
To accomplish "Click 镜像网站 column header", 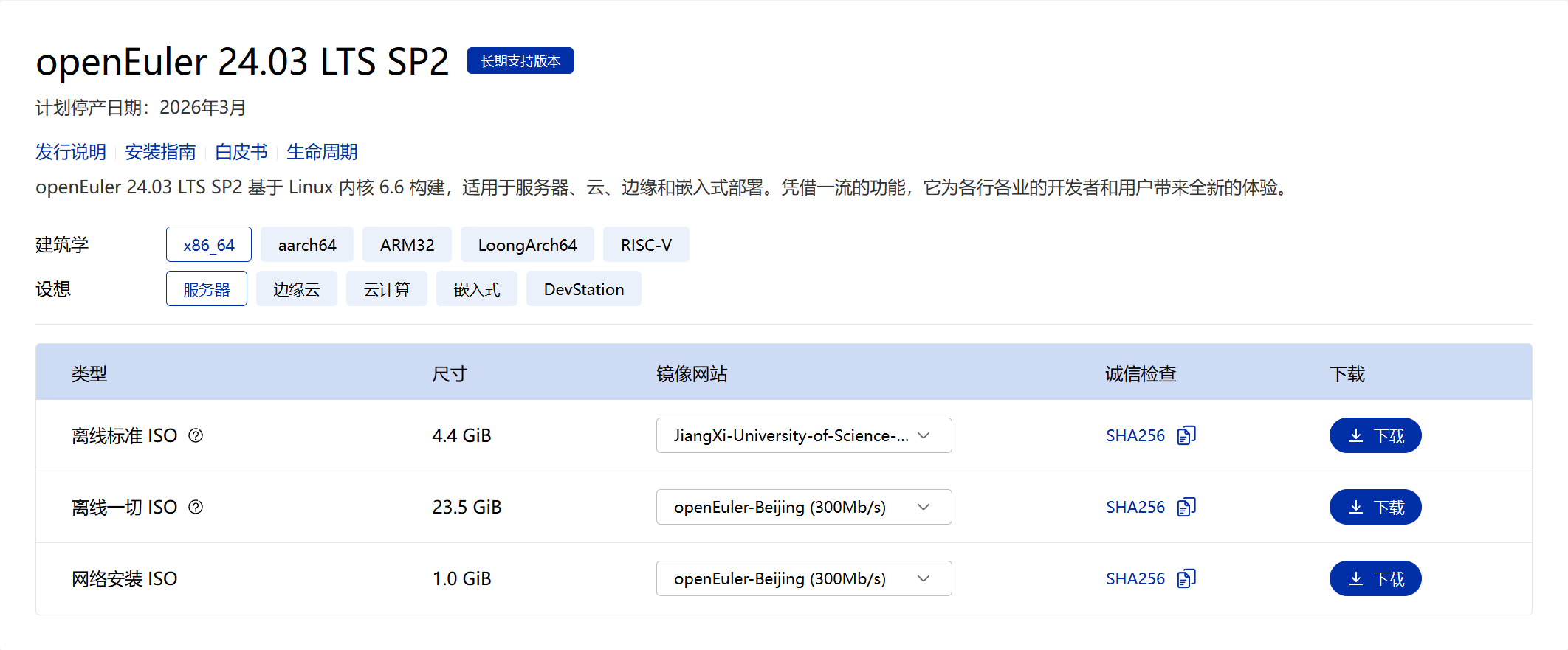I will tap(692, 374).
